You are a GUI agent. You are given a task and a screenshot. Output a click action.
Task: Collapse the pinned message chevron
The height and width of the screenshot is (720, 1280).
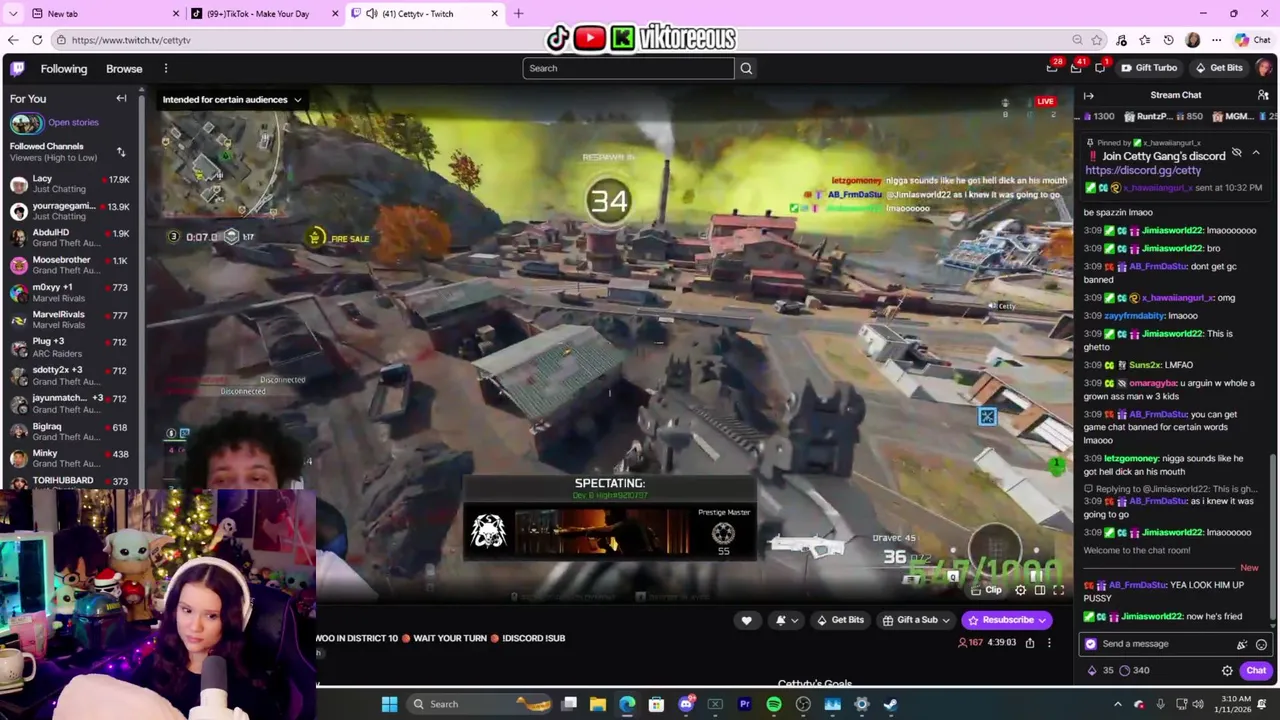point(1256,153)
